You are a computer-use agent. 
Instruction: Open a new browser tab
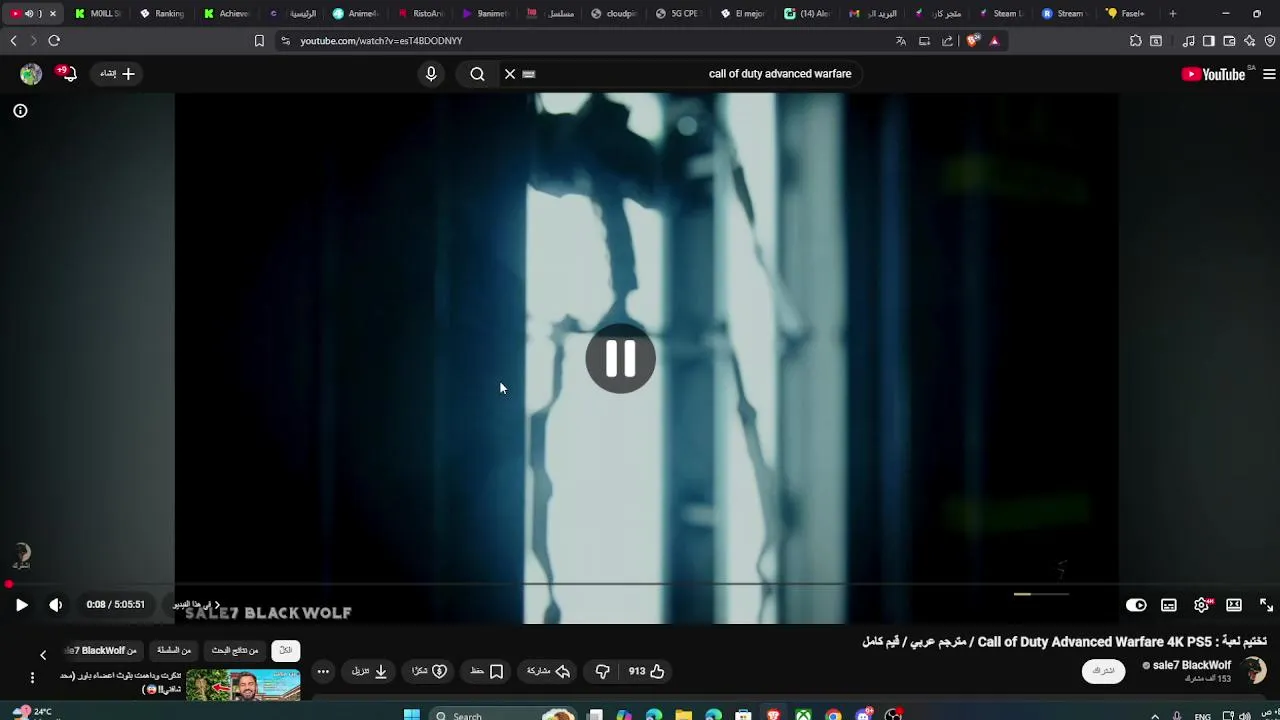1173,14
